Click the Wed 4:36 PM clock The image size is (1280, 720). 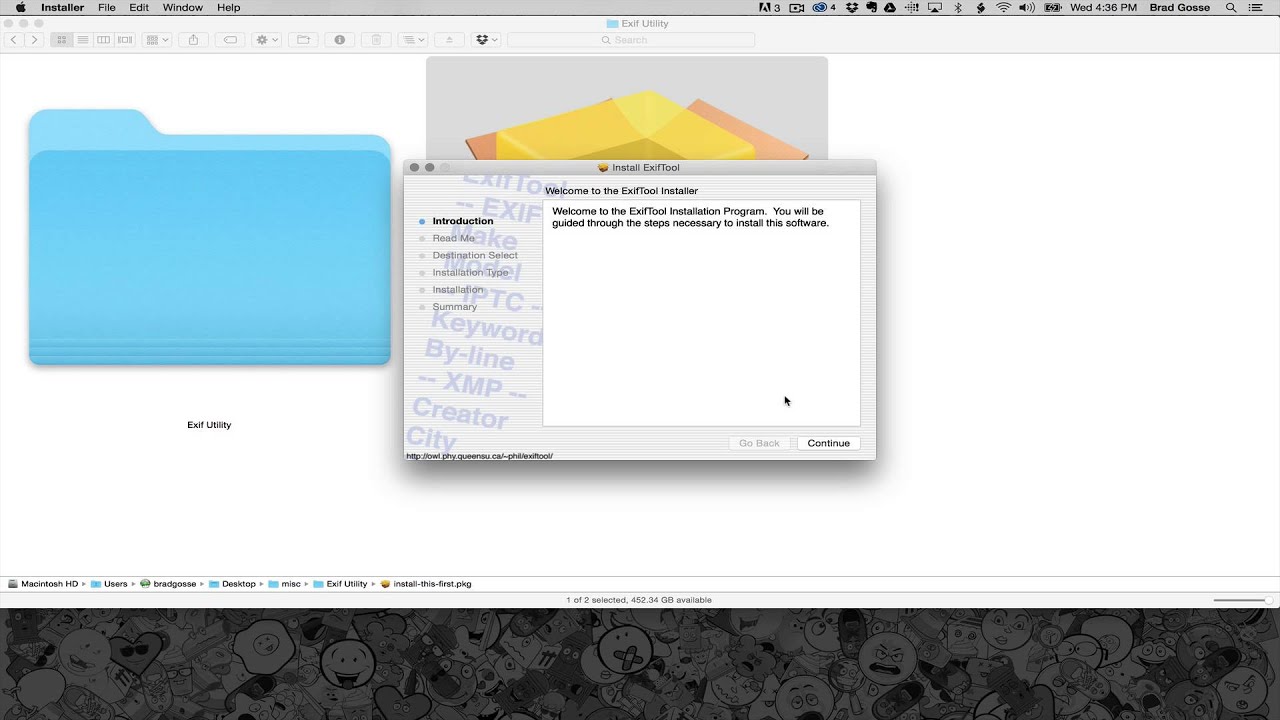tap(1103, 7)
